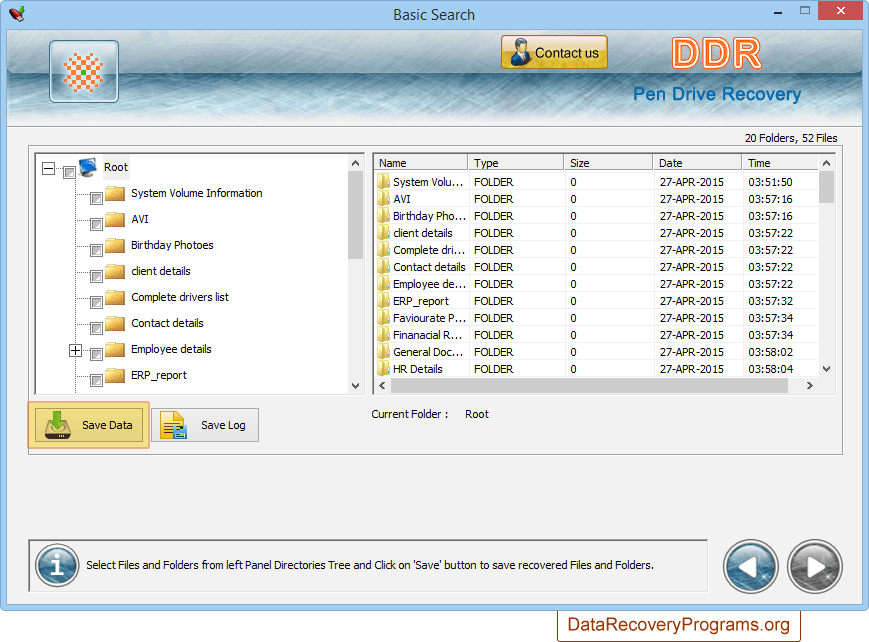Click time 03:51:50 in file list
This screenshot has width=869, height=642.
click(x=770, y=182)
